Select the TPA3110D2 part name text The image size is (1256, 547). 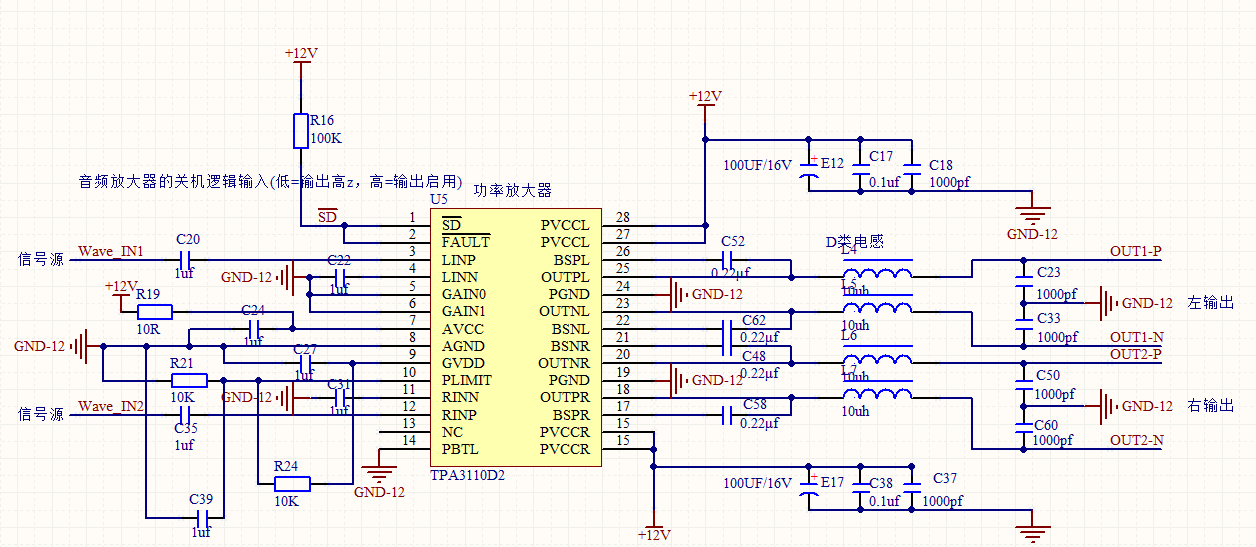coord(467,475)
